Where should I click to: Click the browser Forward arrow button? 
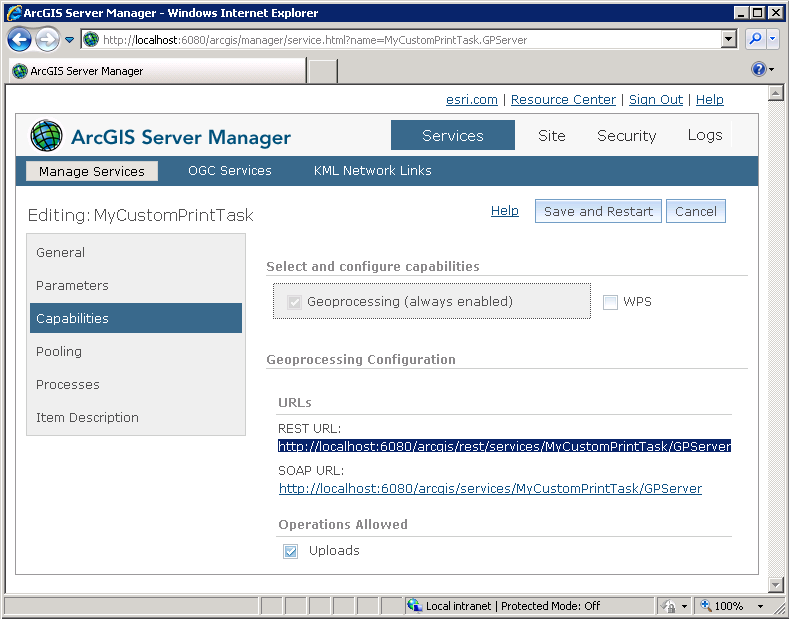pos(47,39)
